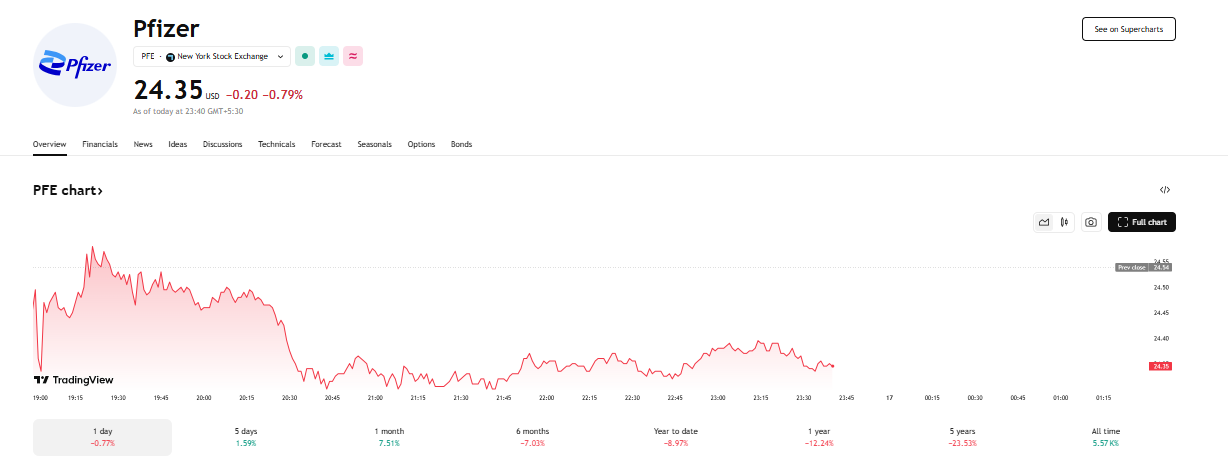
Task: Click the Pfizer company logo
Action: tap(75, 65)
